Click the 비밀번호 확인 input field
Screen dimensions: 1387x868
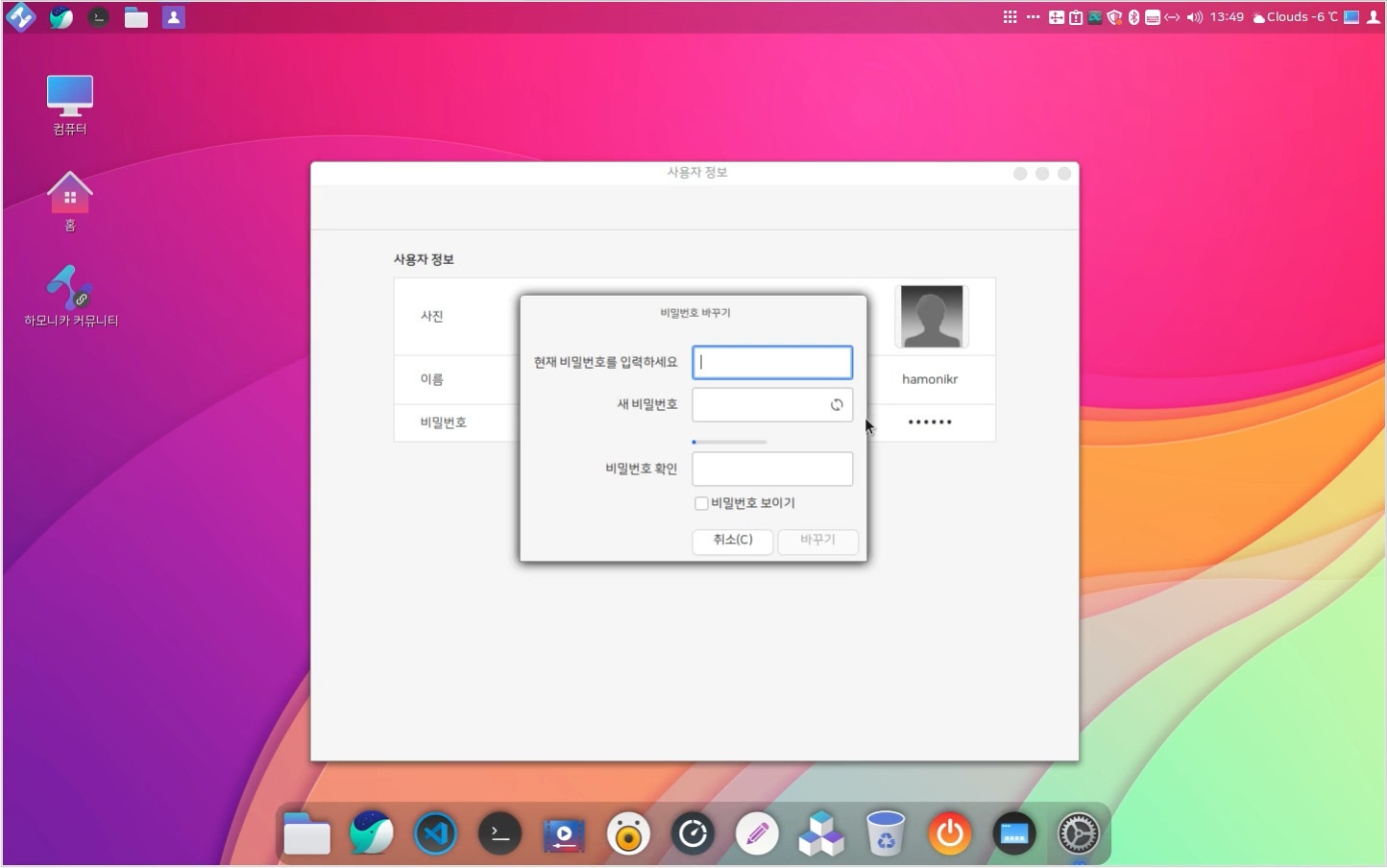(771, 470)
